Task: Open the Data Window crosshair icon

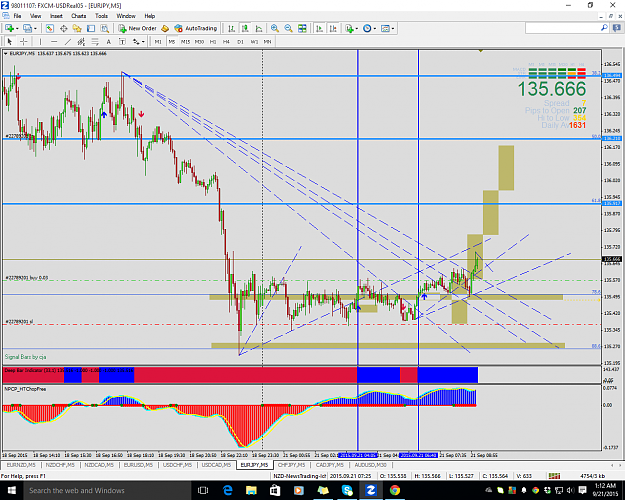Action: 63,28
